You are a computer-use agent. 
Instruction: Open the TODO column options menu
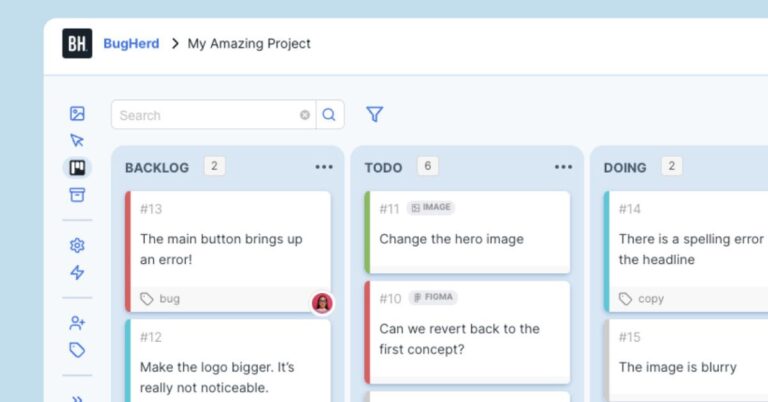pyautogui.click(x=563, y=167)
